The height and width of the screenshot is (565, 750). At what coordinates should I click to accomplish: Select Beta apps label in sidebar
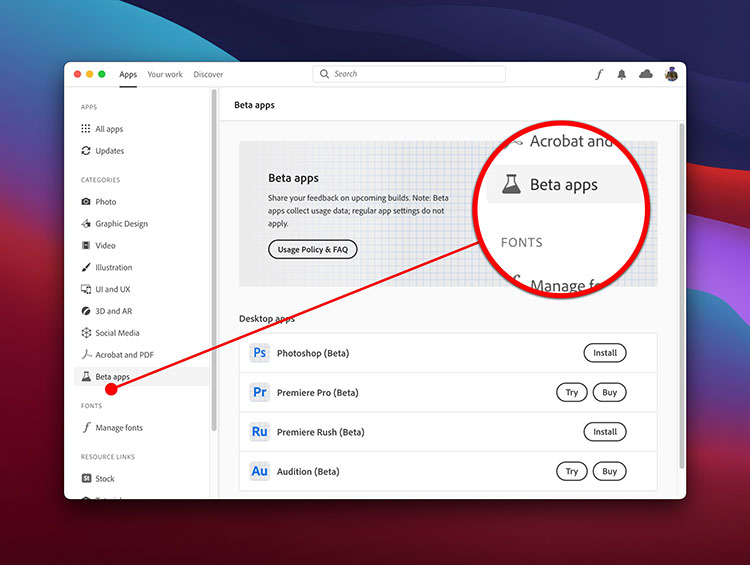coord(112,377)
